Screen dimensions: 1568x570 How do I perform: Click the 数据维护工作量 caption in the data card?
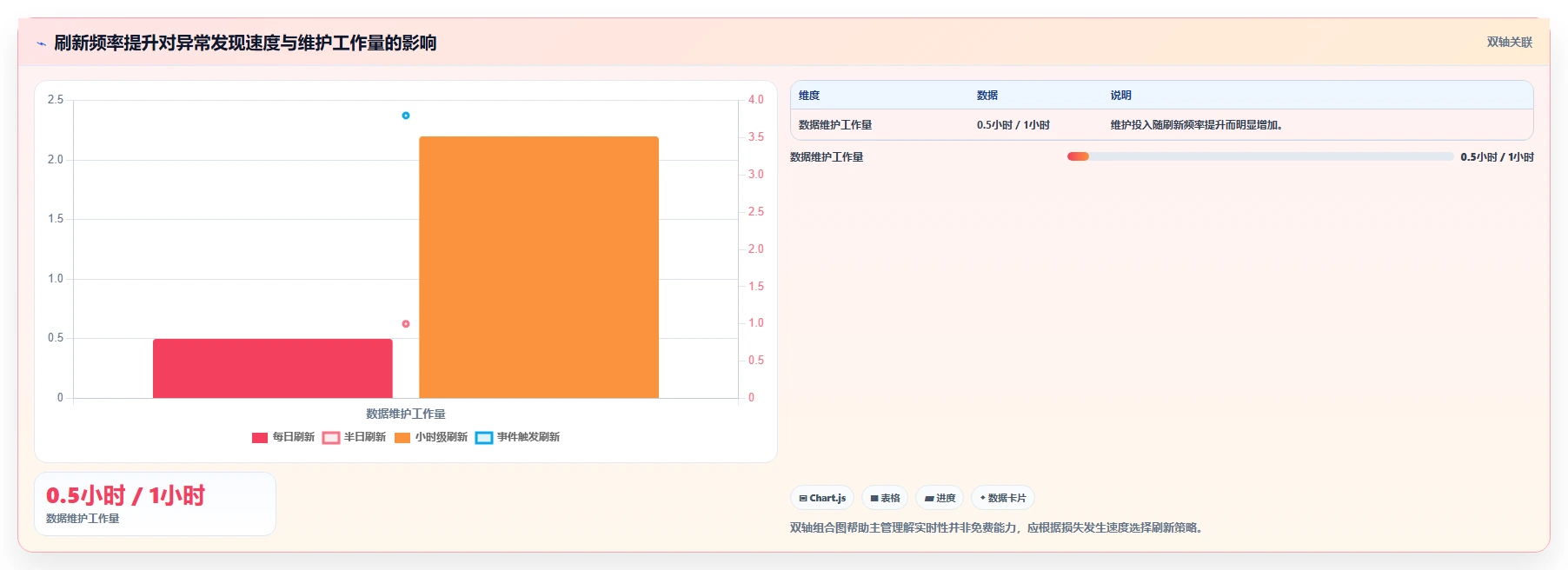(83, 519)
